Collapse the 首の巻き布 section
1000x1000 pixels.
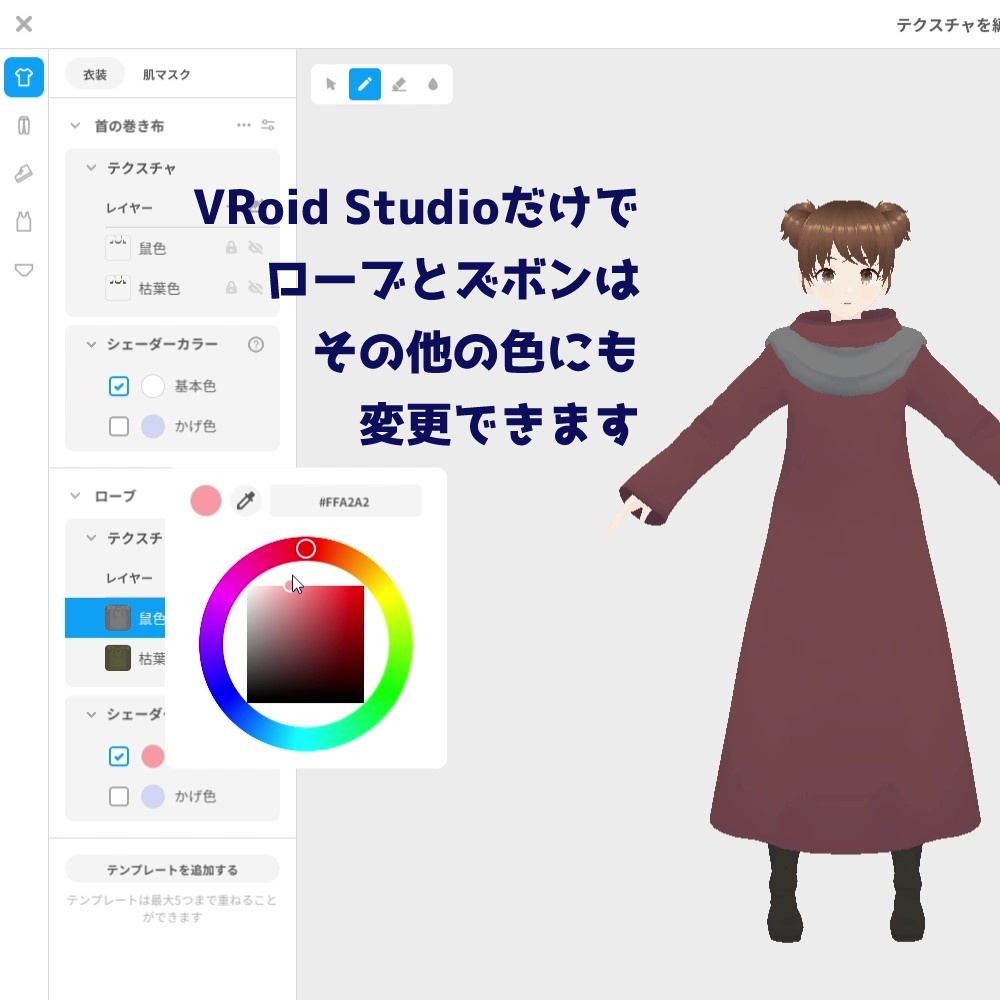pyautogui.click(x=74, y=124)
